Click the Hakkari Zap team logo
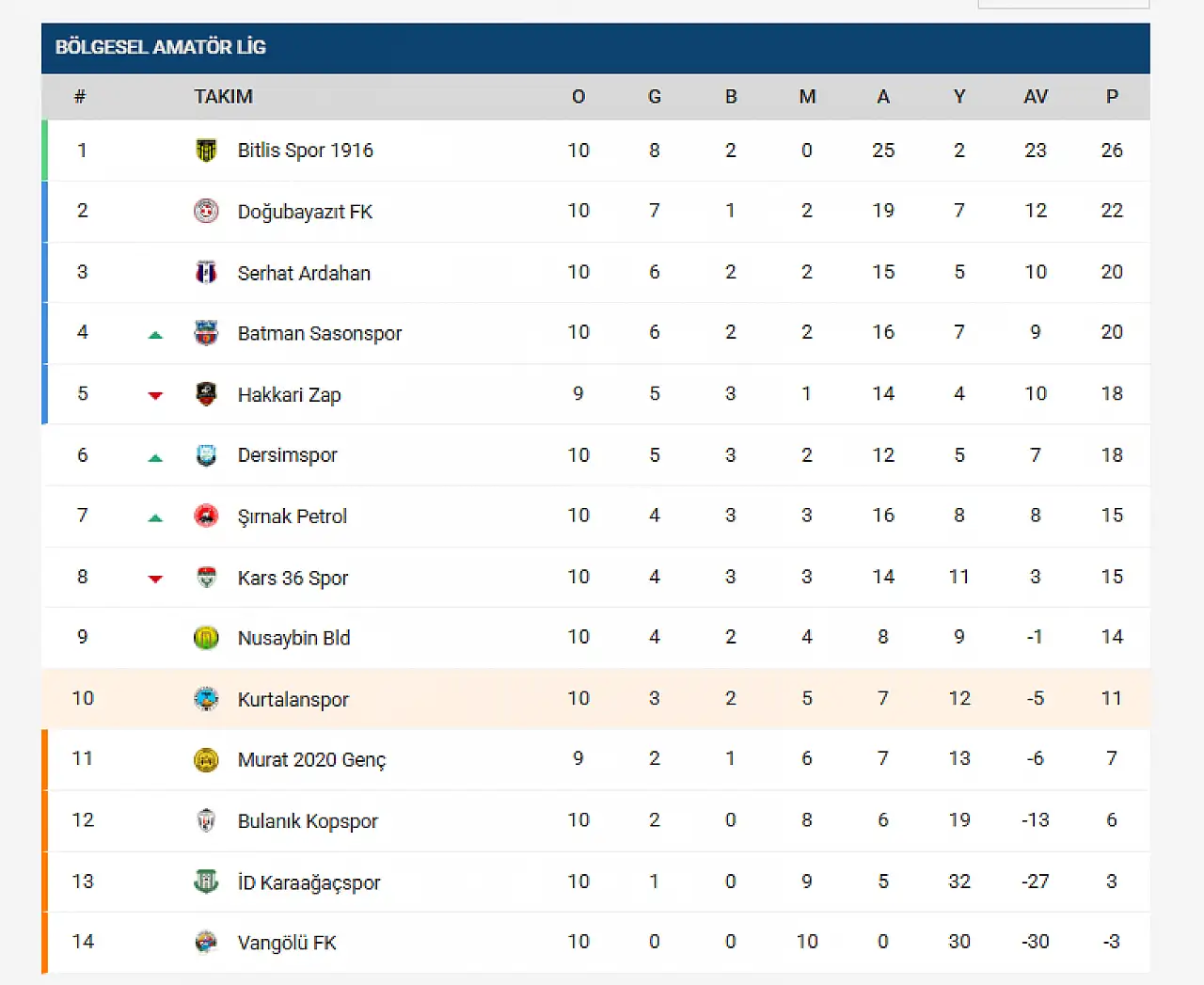Screen dimensions: 1204x985 point(206,394)
